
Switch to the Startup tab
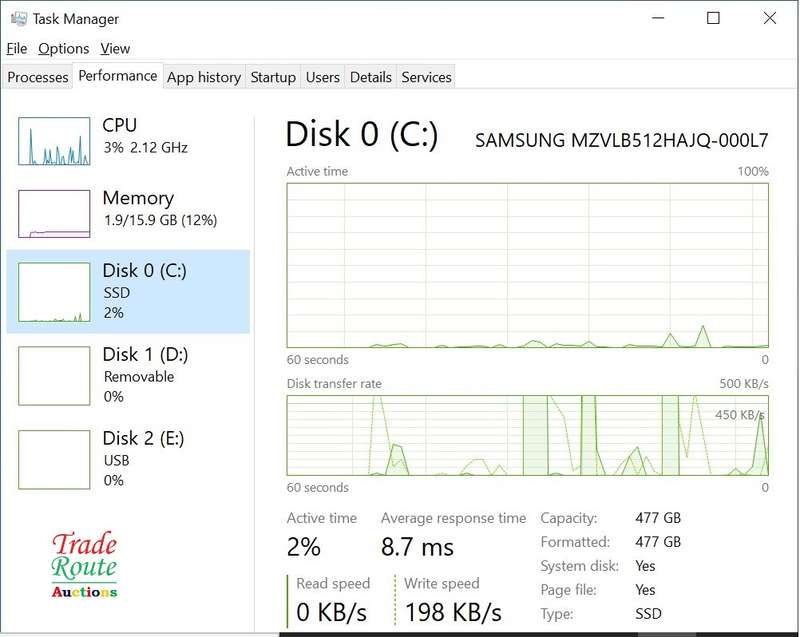tap(273, 77)
